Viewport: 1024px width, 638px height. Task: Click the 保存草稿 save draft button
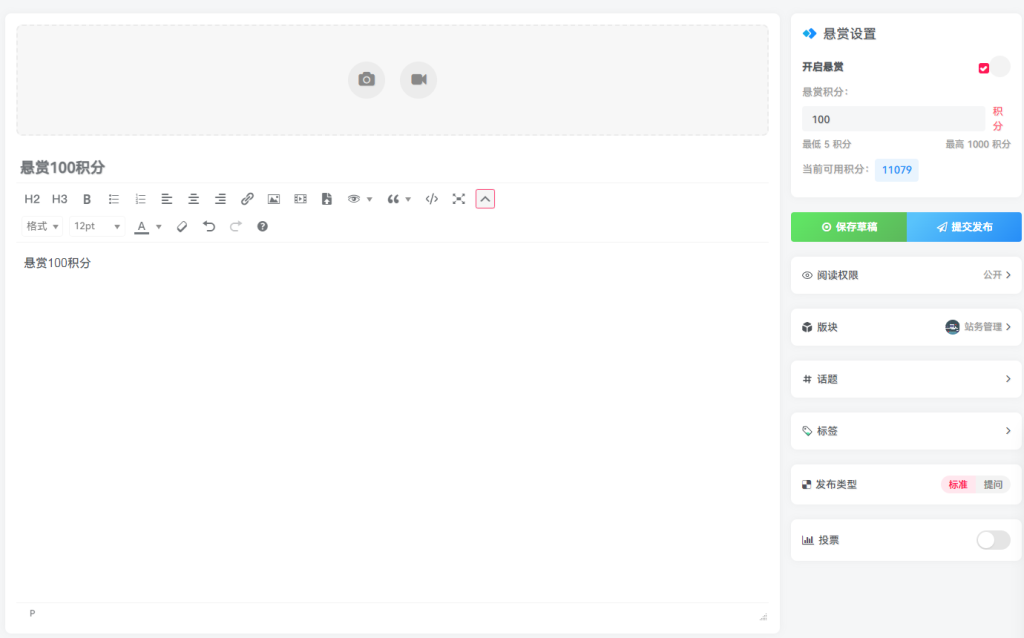click(849, 227)
